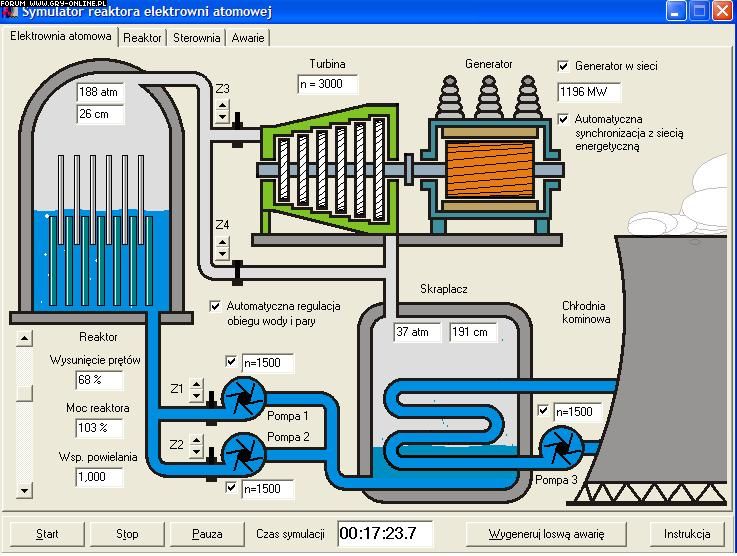Screen dimensions: 737x556
Task: Click control rod scrollbar up arrow
Action: 24,338
